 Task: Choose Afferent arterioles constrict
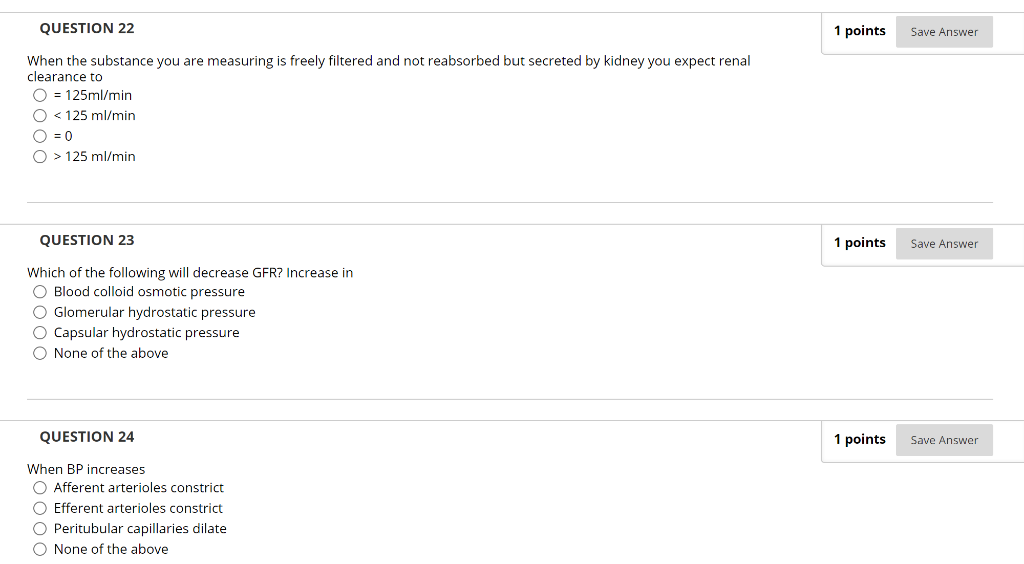tap(40, 488)
